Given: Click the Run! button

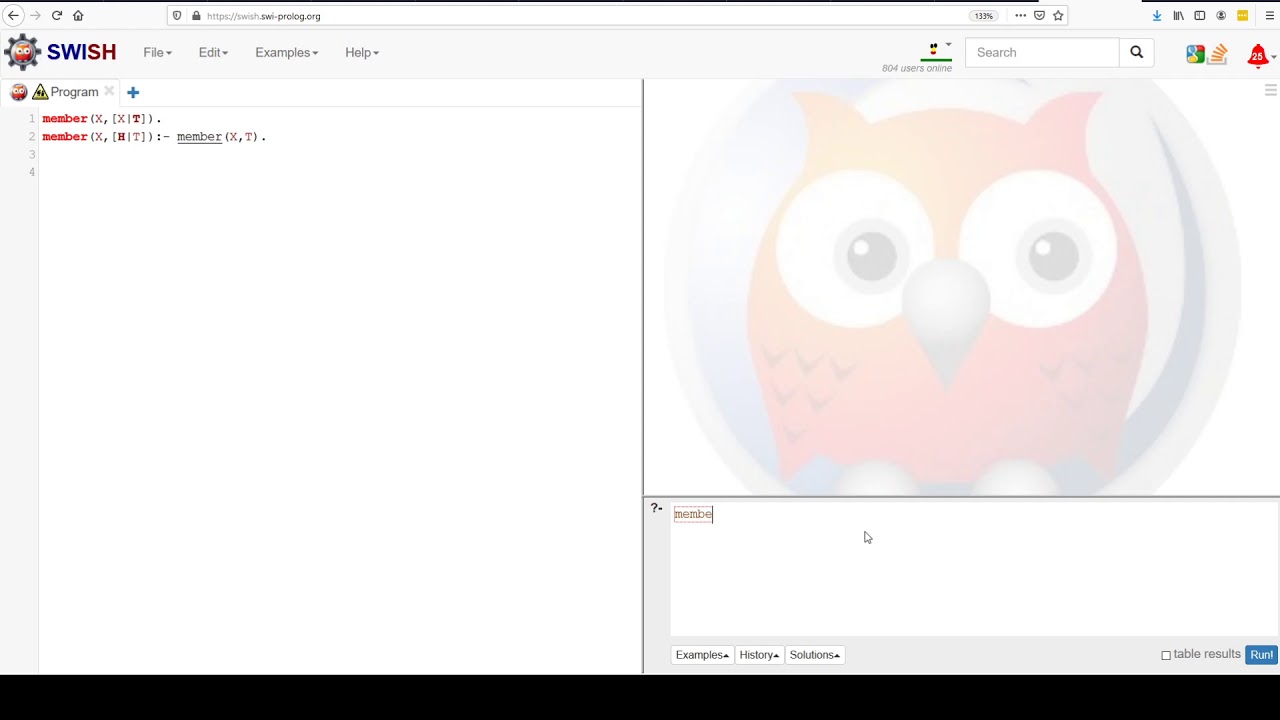Looking at the screenshot, I should pos(1261,655).
